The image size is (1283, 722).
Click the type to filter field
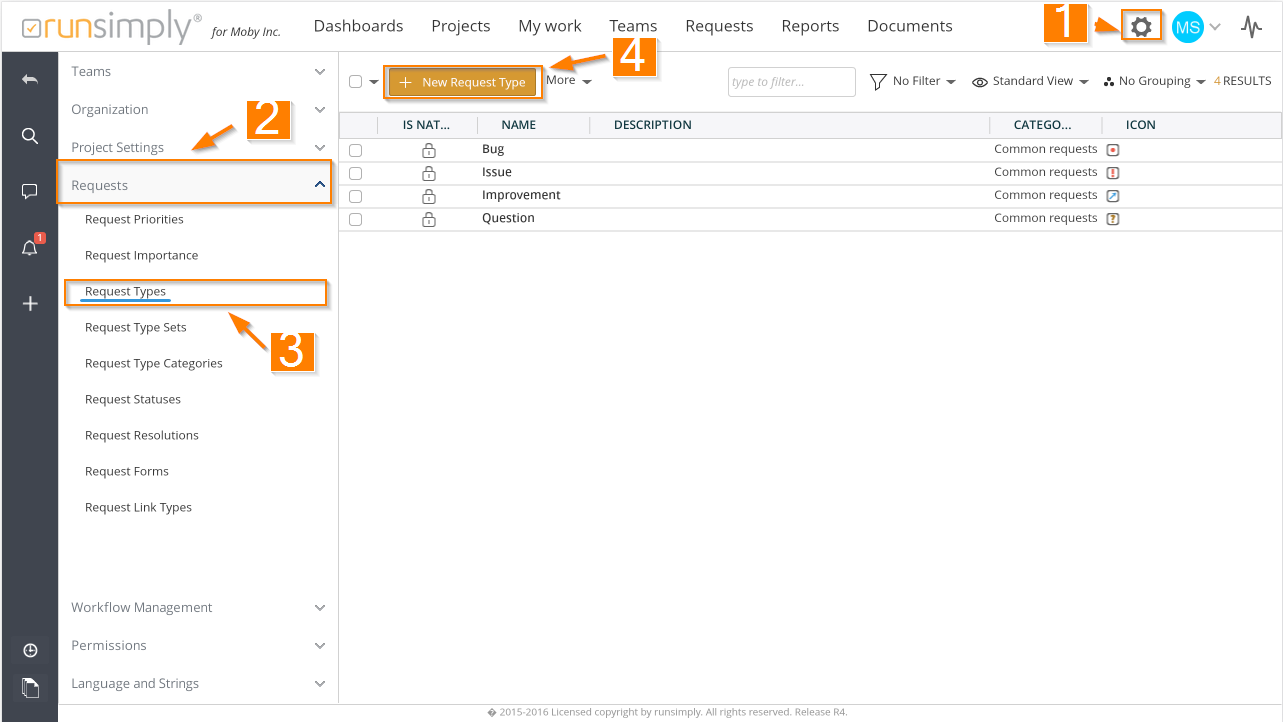791,82
